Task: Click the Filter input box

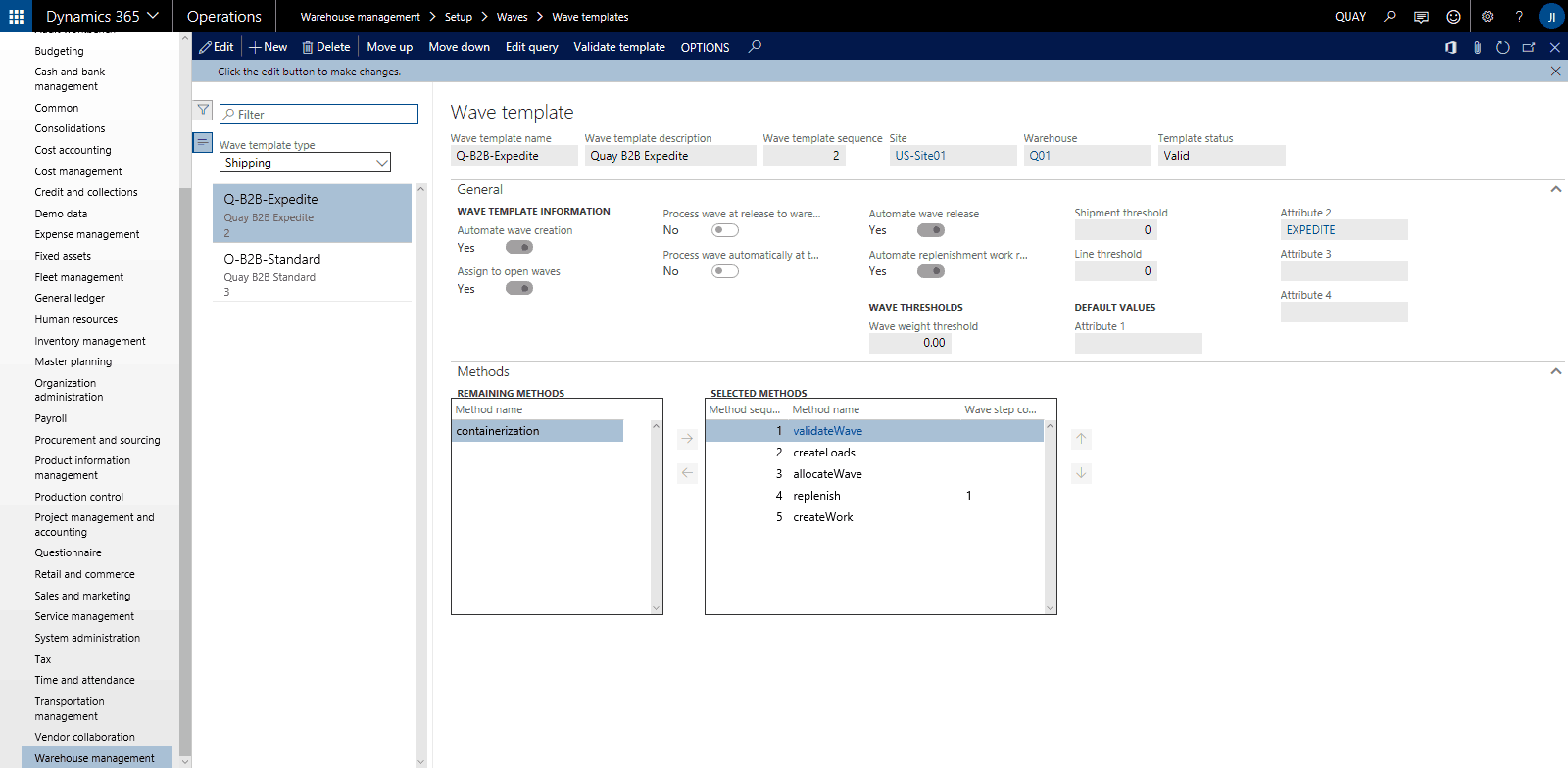Action: tap(318, 114)
